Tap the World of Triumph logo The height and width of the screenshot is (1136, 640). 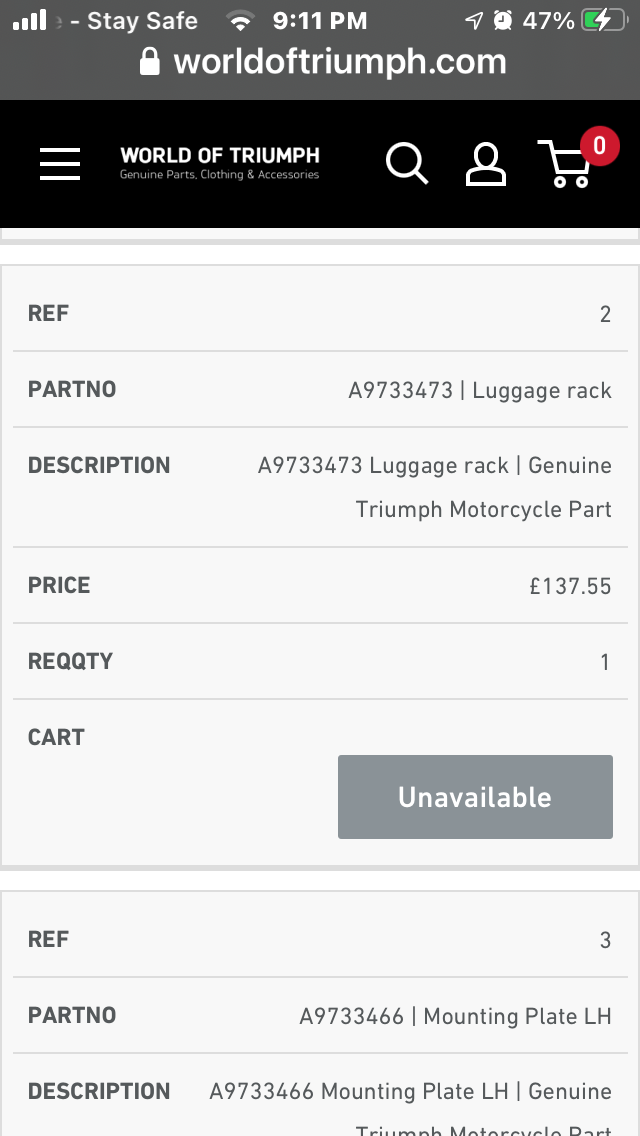(220, 163)
